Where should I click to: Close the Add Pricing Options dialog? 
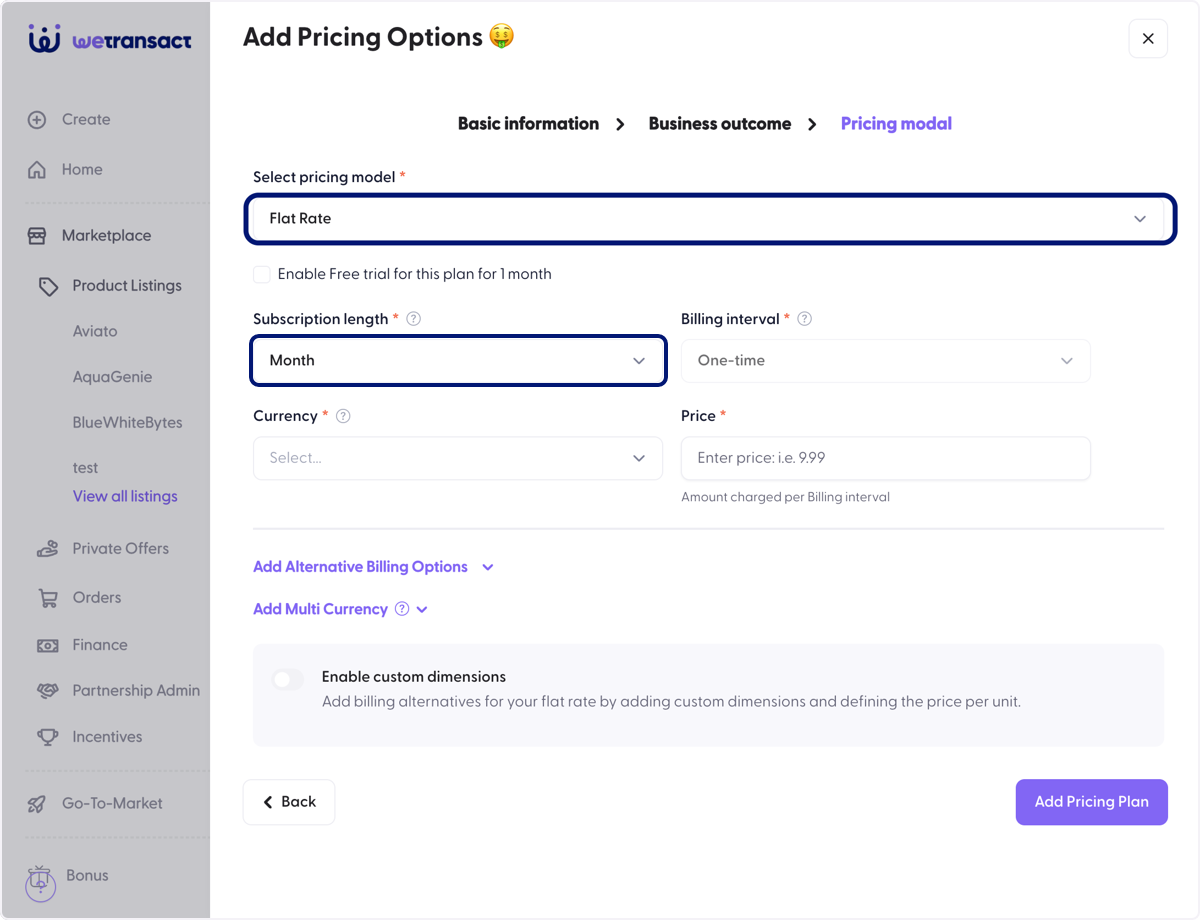tap(1148, 39)
